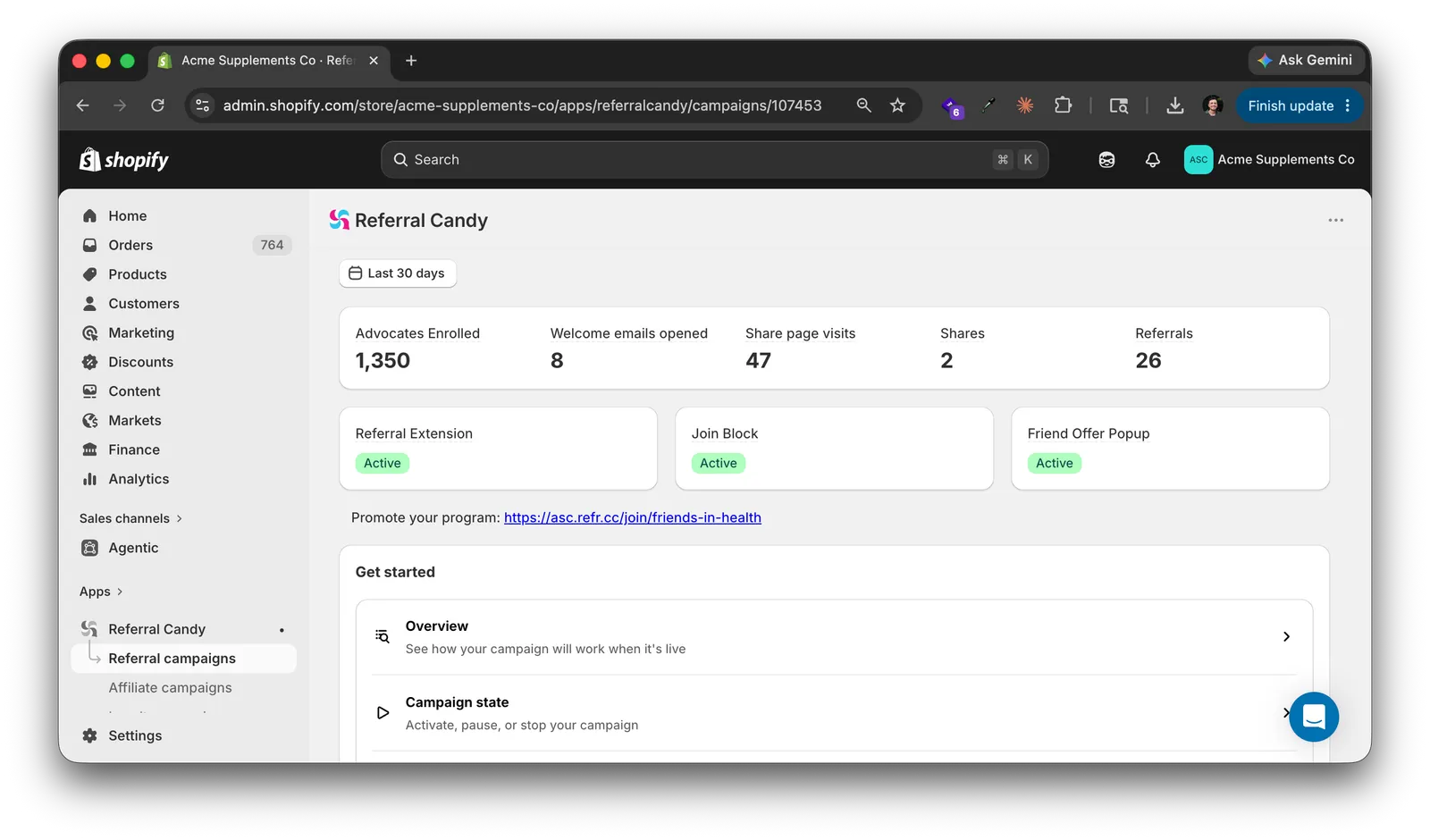Viewport: 1430px width, 840px height.
Task: Open the Finance section
Action: click(134, 449)
